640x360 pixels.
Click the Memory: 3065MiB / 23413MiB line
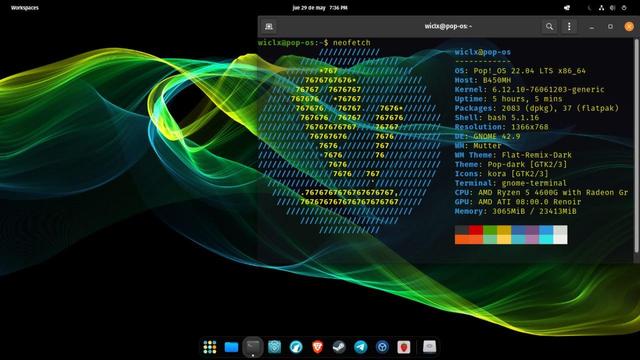(x=516, y=211)
